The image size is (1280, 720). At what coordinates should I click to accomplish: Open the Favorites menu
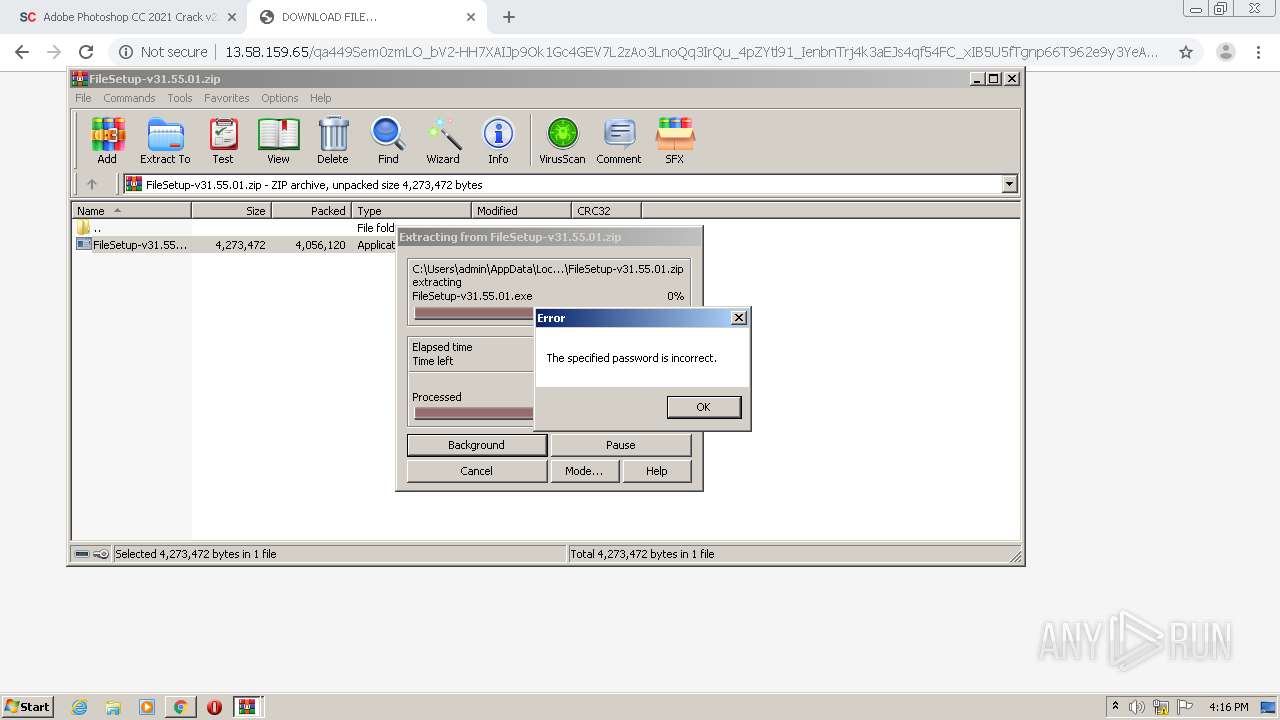click(x=227, y=98)
